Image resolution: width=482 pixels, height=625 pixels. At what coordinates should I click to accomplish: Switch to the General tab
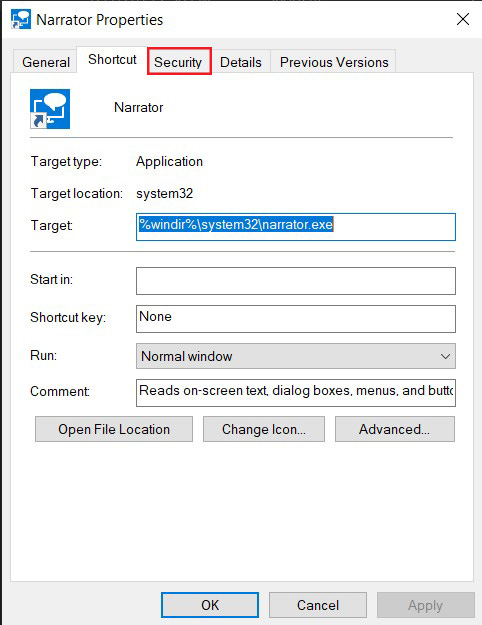[x=45, y=62]
